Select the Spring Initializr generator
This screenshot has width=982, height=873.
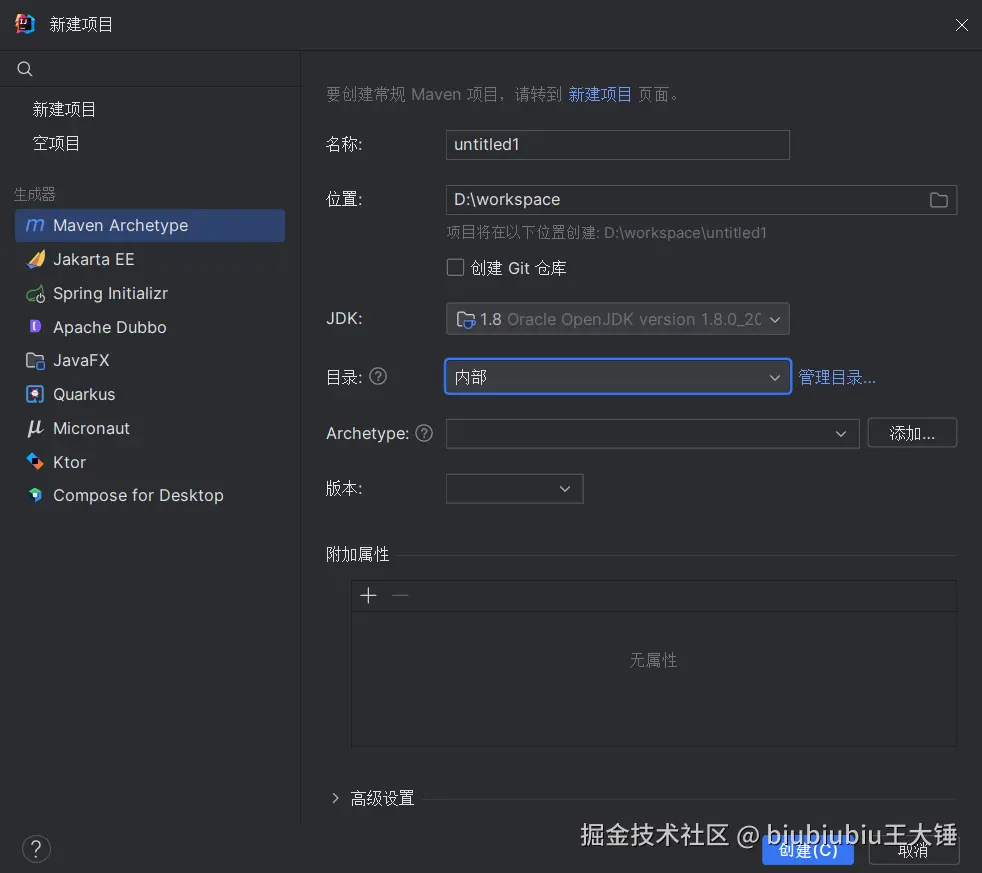[150, 293]
